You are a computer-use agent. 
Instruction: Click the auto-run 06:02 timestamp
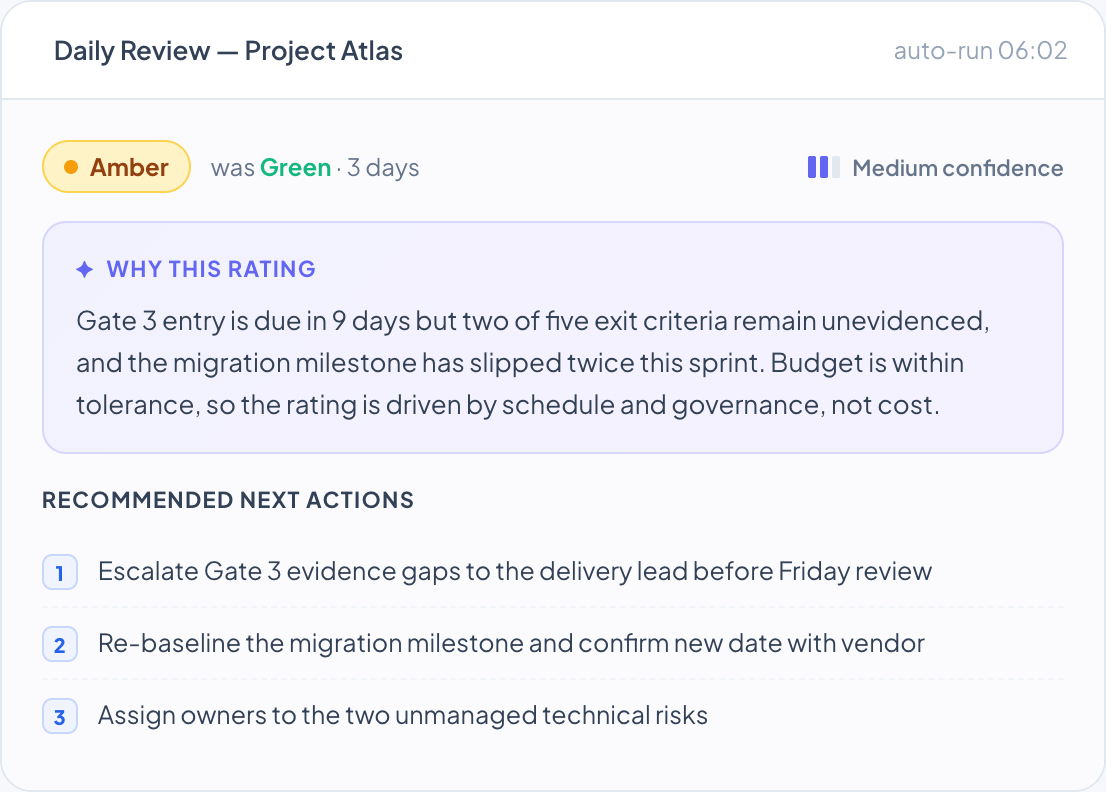click(x=980, y=51)
